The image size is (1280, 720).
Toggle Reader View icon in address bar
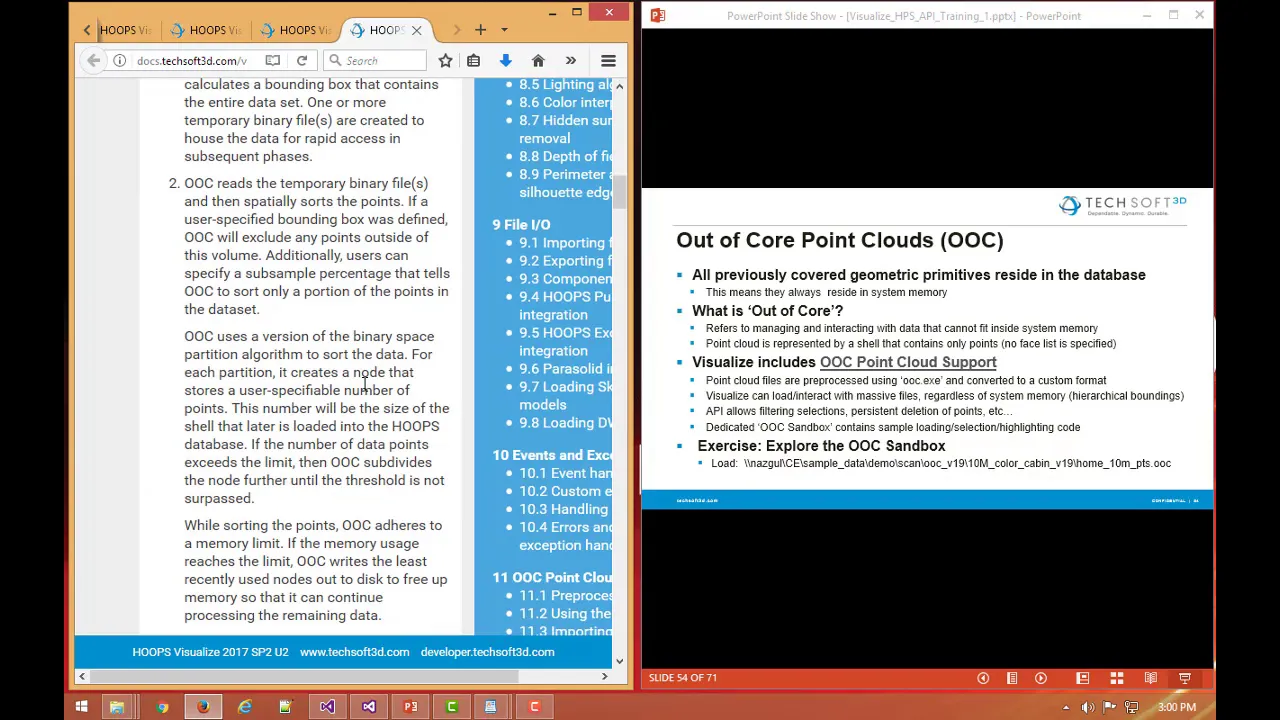coord(272,61)
